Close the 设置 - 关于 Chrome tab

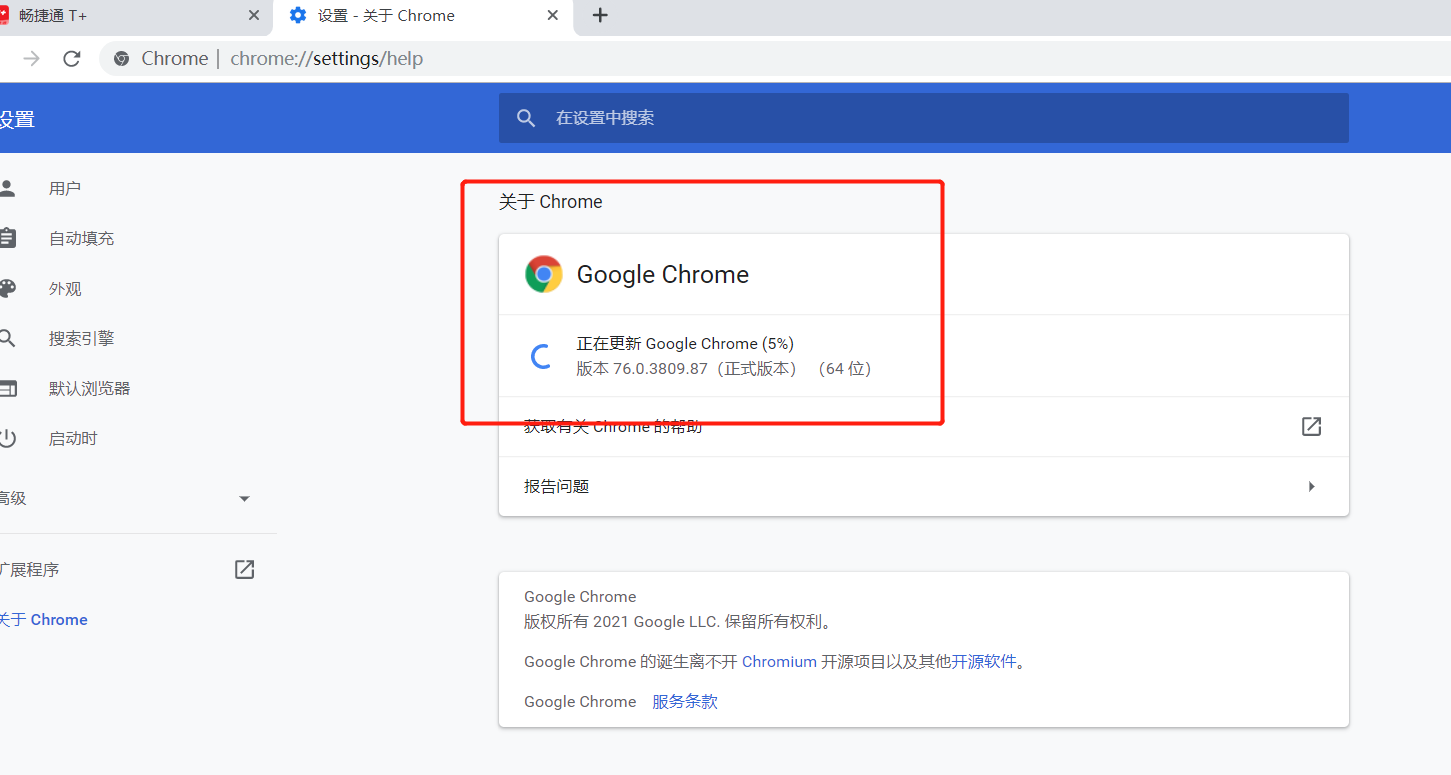(x=553, y=16)
